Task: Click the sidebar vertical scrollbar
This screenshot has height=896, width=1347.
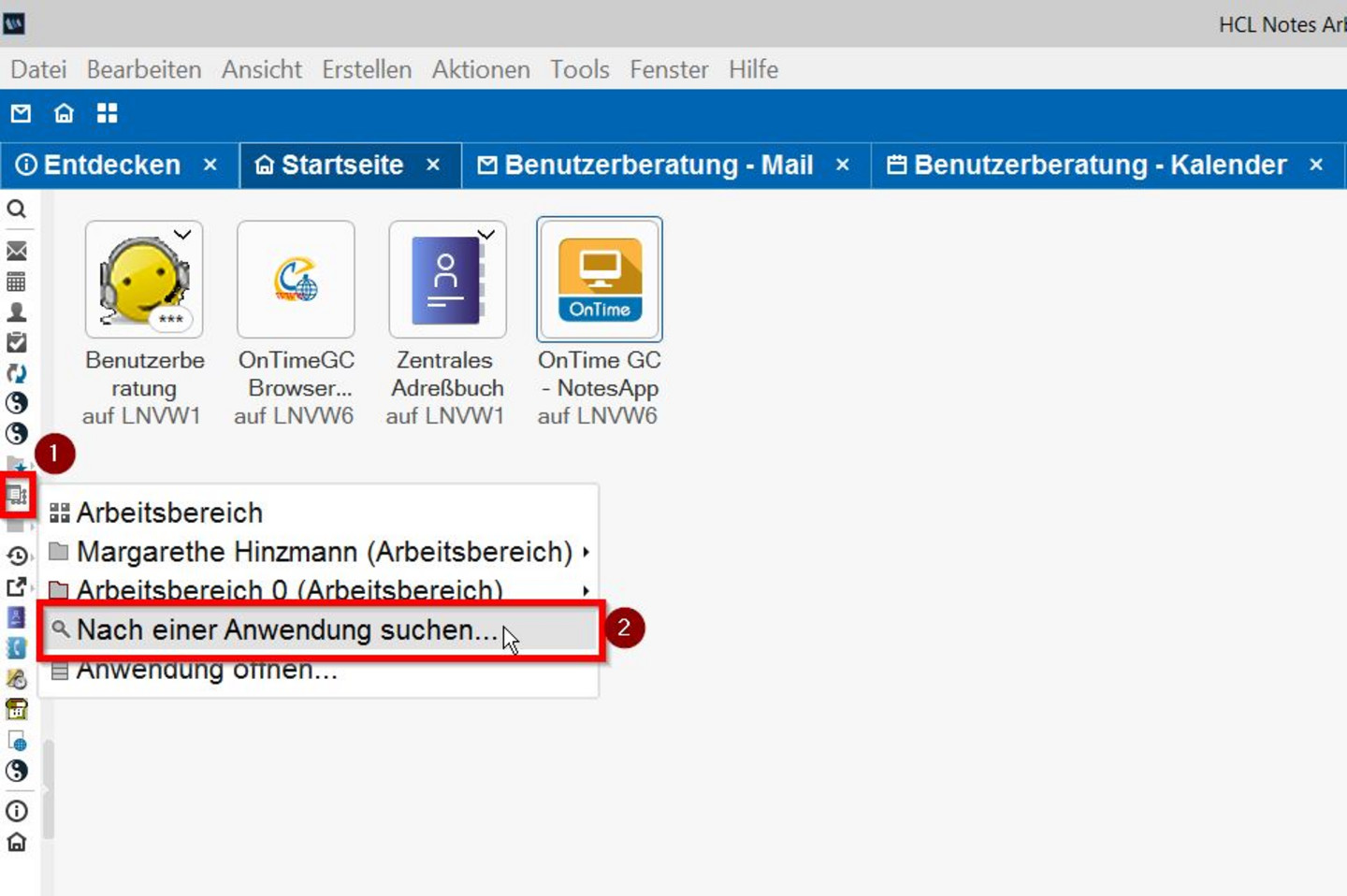Action: (x=49, y=789)
